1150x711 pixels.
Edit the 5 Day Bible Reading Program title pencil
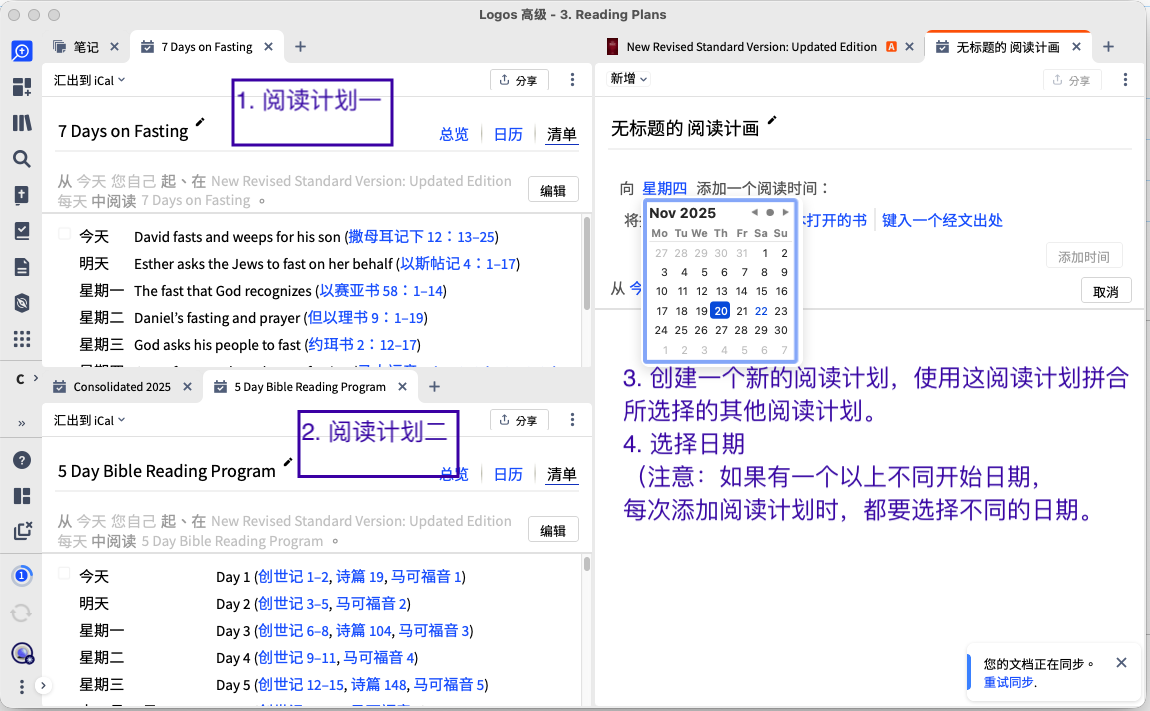tap(288, 462)
